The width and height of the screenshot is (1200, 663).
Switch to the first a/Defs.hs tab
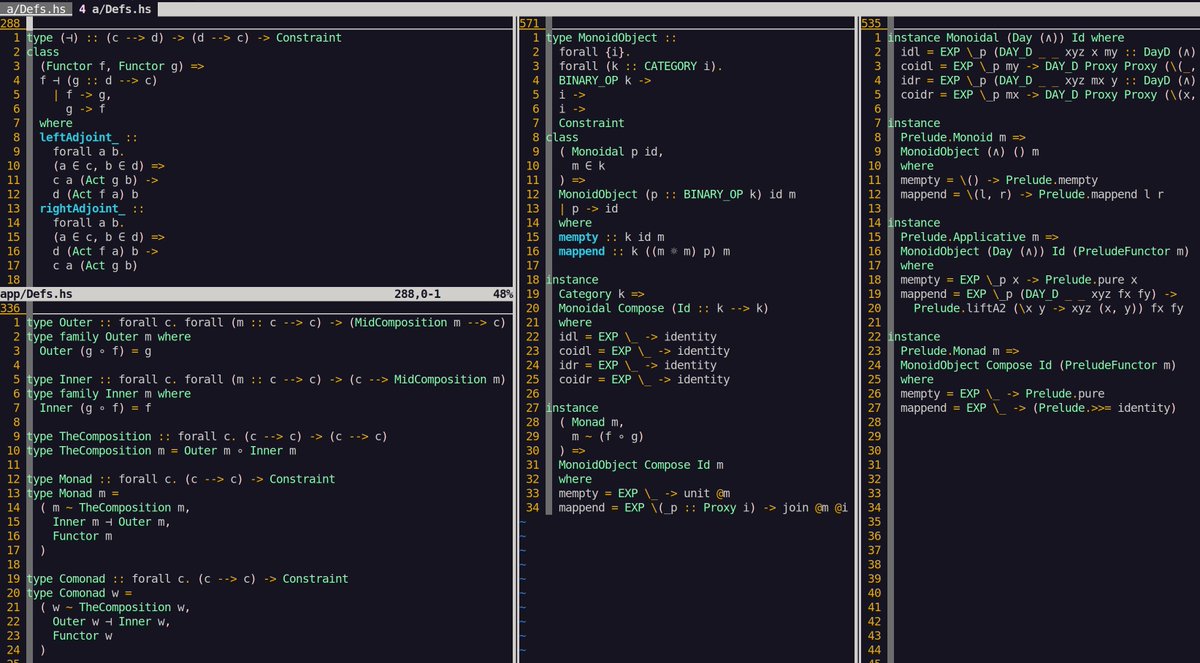(x=35, y=8)
